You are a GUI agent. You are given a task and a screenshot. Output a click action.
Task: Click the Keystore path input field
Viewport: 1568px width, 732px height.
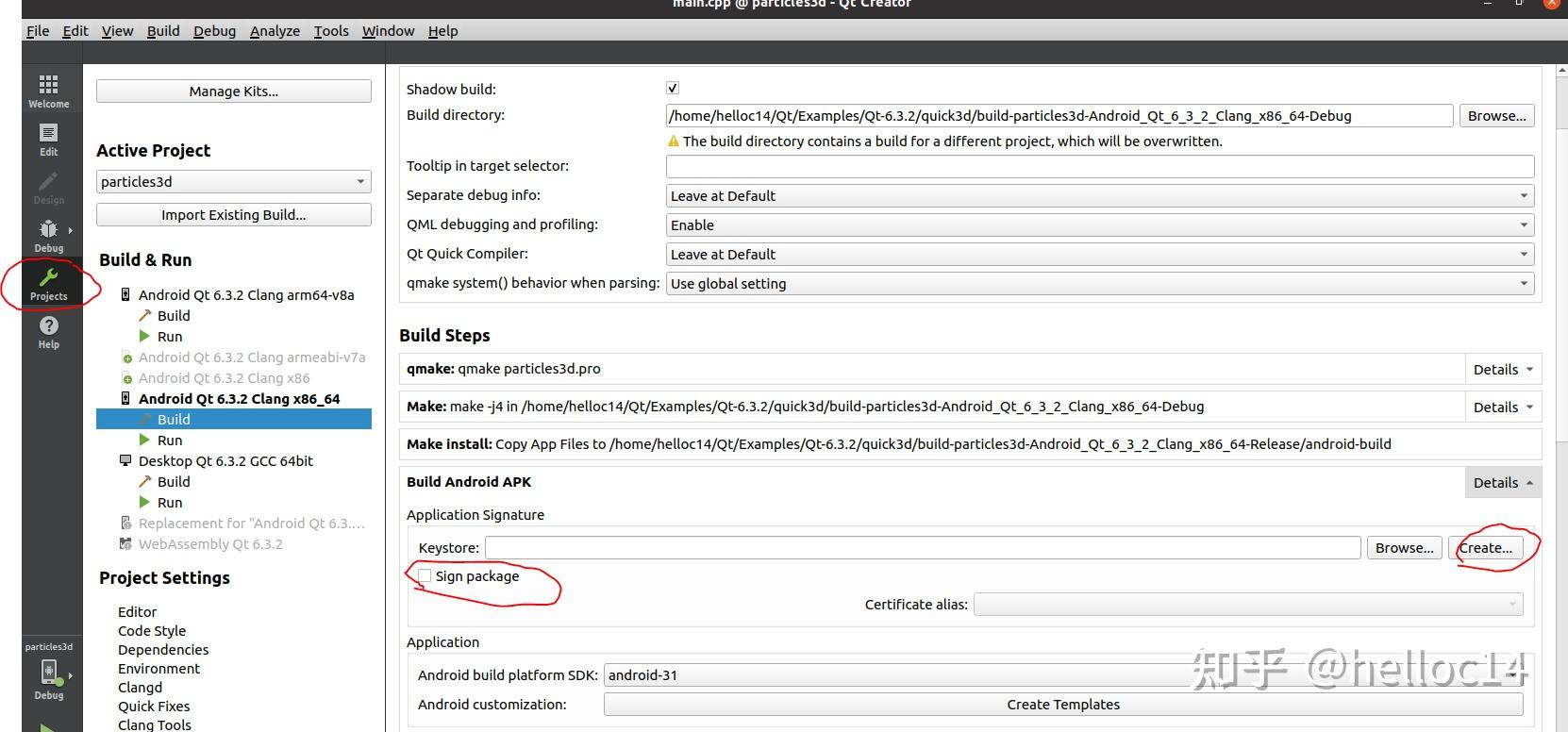point(923,548)
